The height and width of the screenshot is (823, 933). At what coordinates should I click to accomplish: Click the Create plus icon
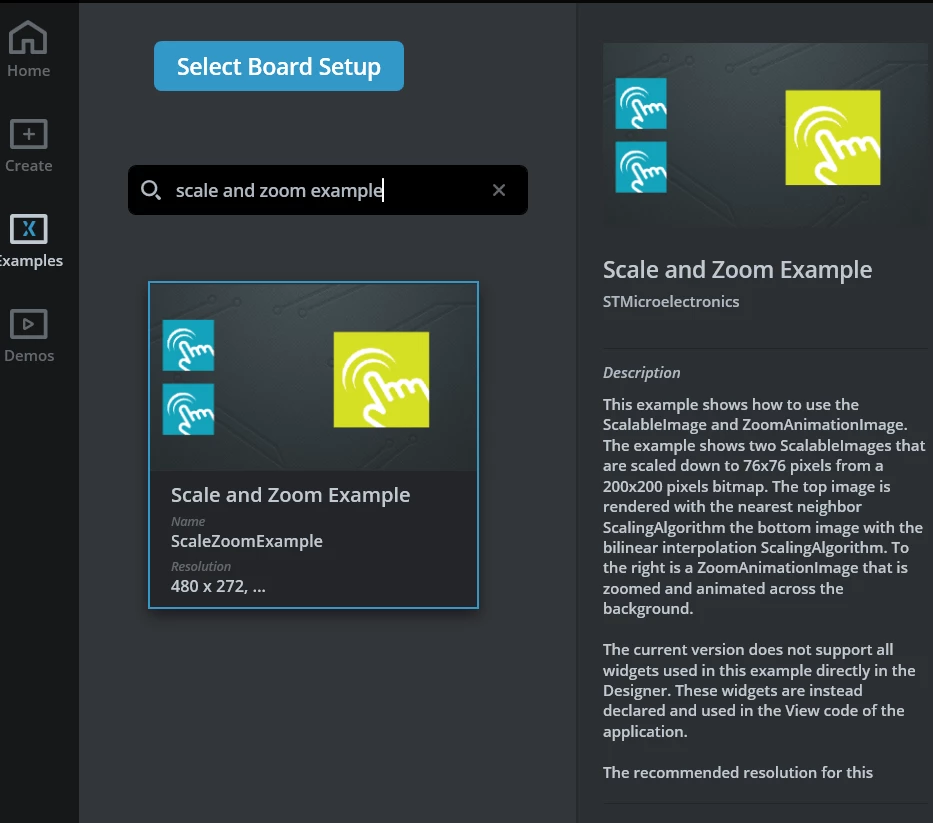point(28,134)
